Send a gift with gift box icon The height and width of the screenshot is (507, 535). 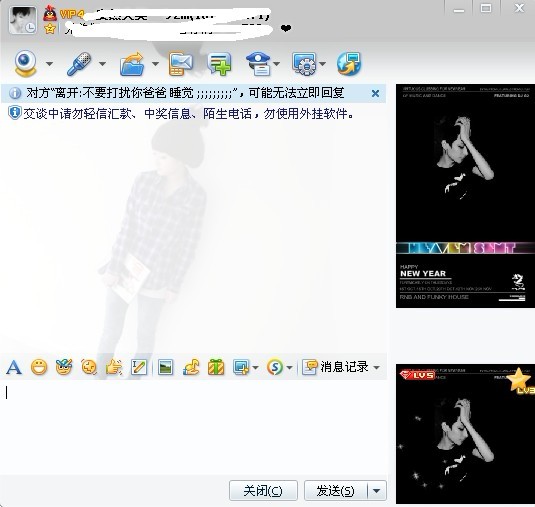pyautogui.click(x=216, y=367)
